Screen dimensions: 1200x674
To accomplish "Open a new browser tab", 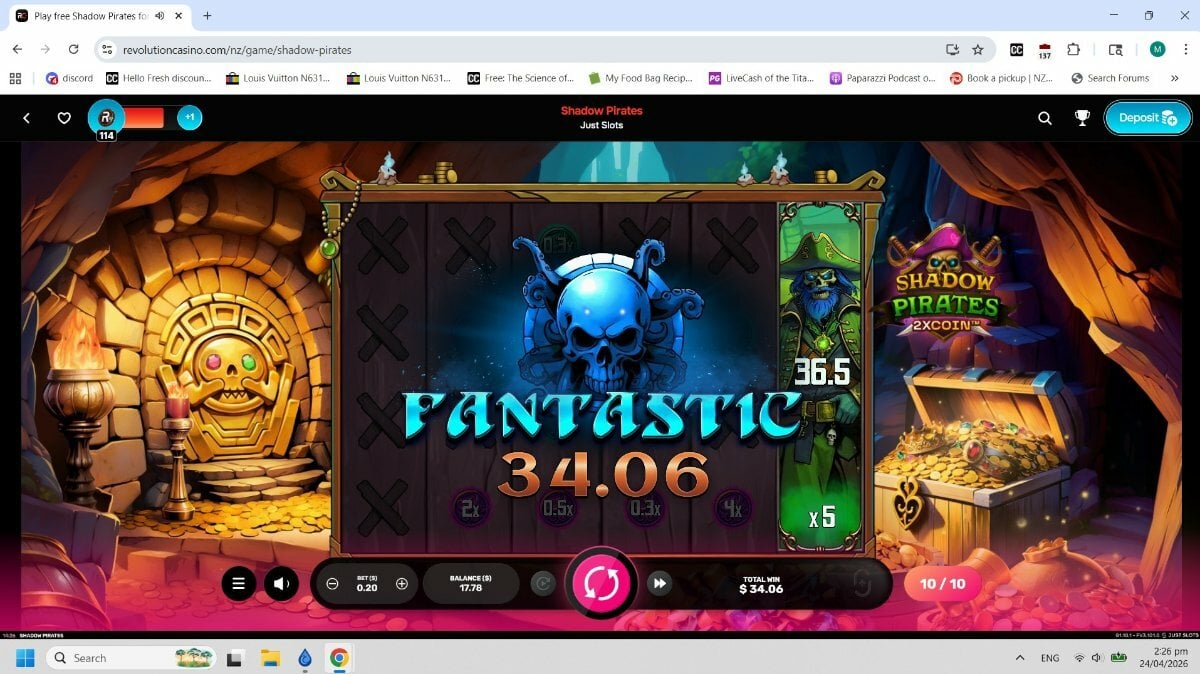I will [207, 16].
